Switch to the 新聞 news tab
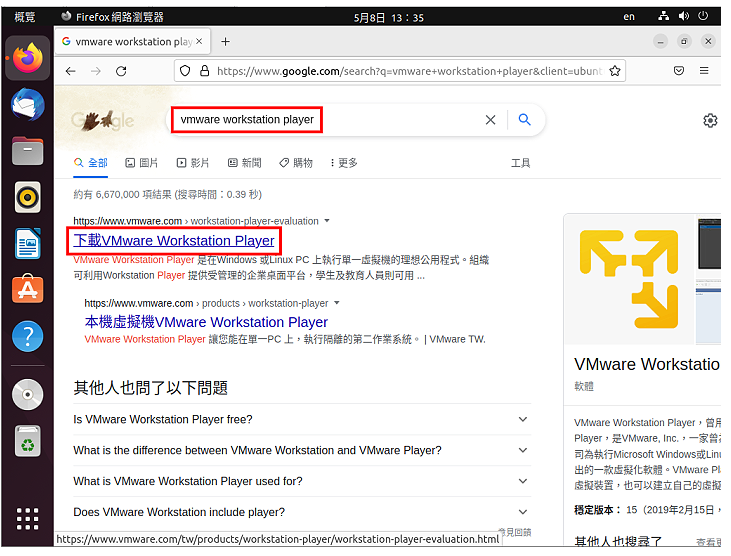 [x=245, y=163]
